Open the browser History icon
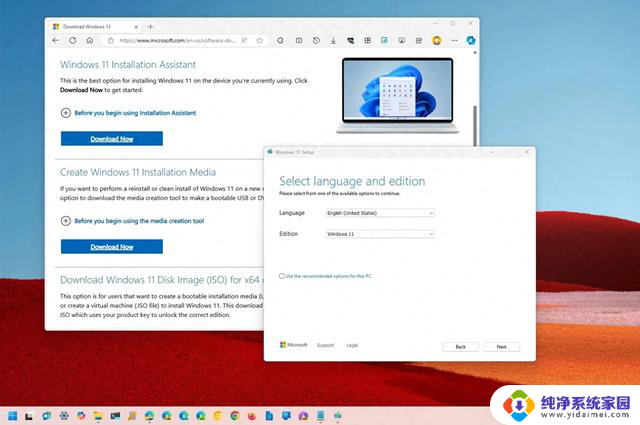640x425 pixels. (x=316, y=40)
